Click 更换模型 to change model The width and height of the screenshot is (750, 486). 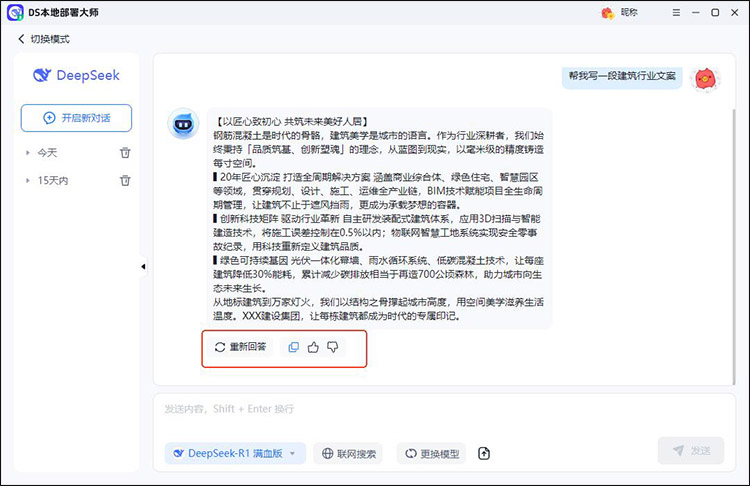(431, 453)
